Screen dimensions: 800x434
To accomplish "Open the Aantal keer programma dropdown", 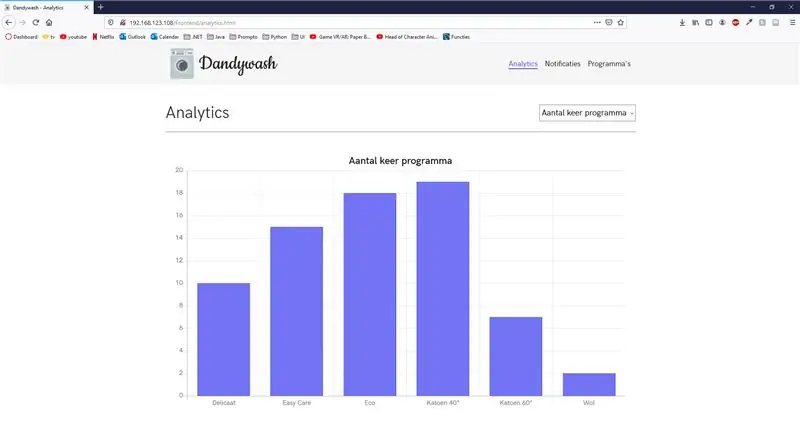I will (x=587, y=113).
